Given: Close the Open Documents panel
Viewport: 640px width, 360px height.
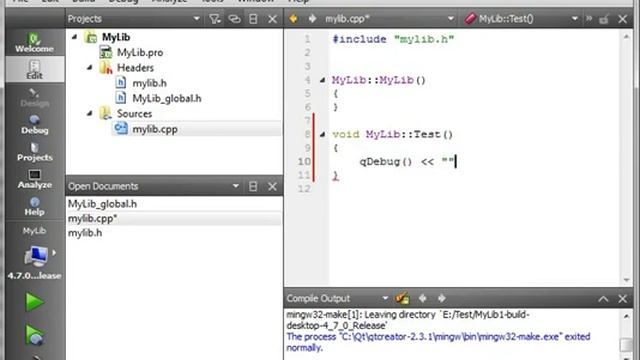Looking at the screenshot, I should (x=272, y=187).
